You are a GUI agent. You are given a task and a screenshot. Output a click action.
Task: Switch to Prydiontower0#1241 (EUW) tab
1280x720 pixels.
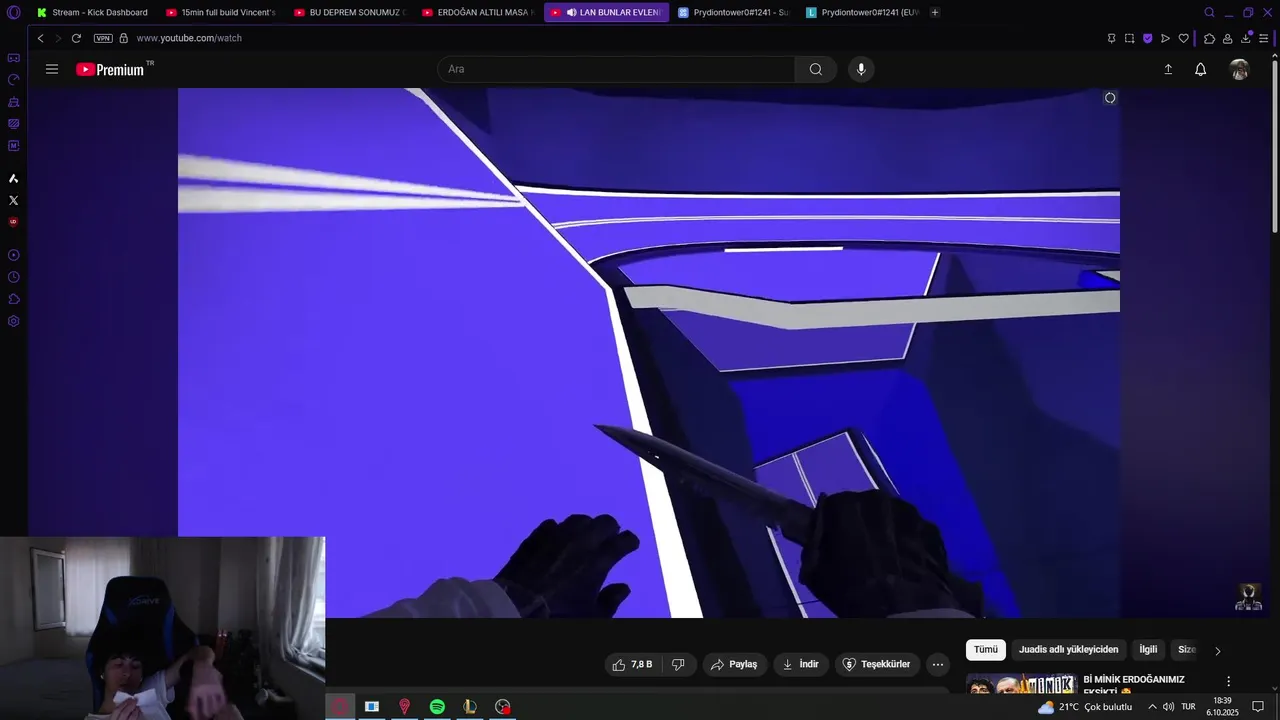(x=861, y=12)
